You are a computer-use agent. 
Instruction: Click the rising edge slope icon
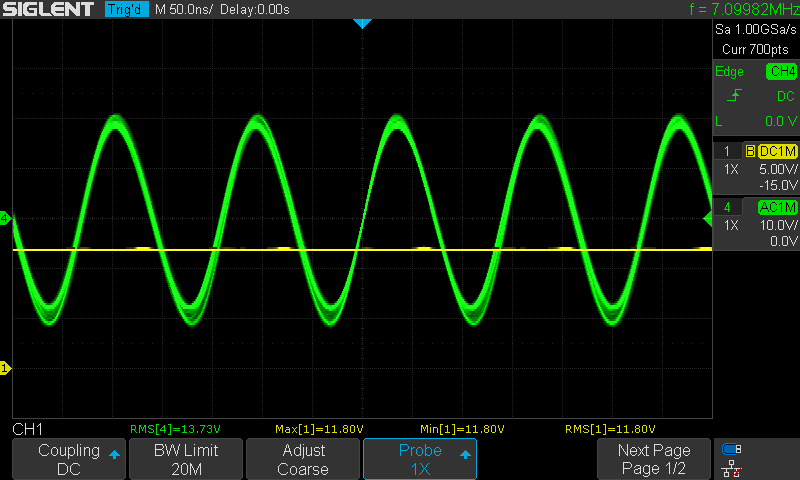coord(734,95)
